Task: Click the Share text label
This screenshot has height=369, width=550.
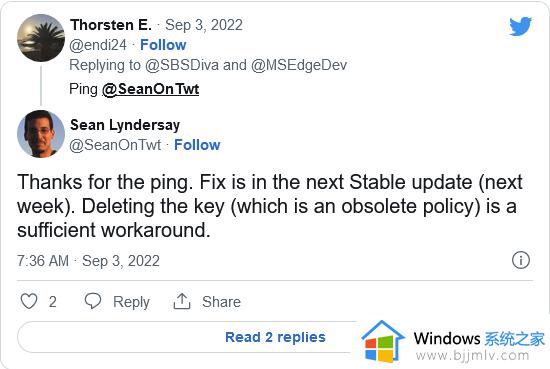Action: pyautogui.click(x=221, y=302)
